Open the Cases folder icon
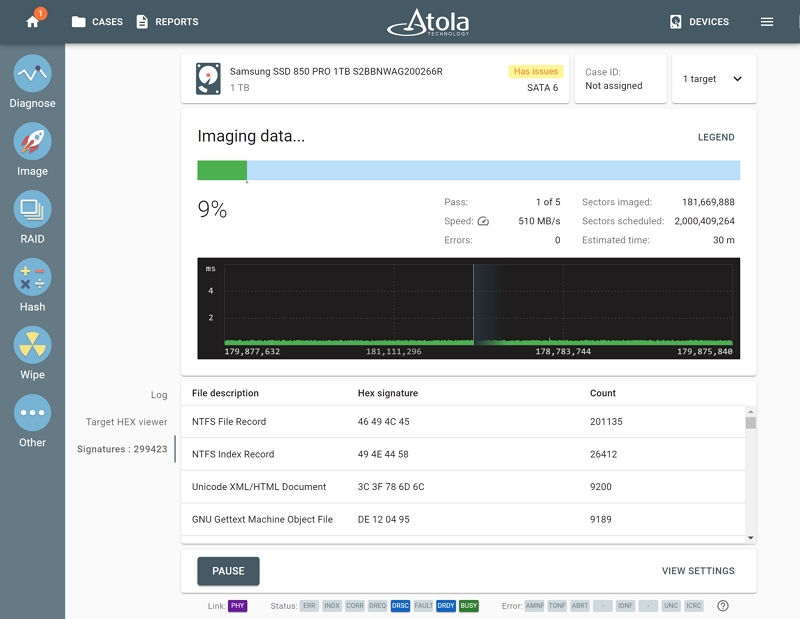This screenshot has height=619, width=800. 79,21
